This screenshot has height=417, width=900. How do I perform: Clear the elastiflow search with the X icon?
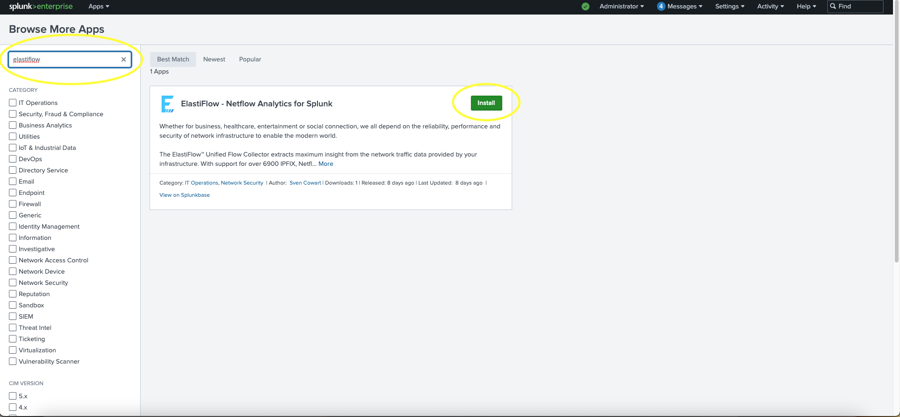click(x=123, y=60)
